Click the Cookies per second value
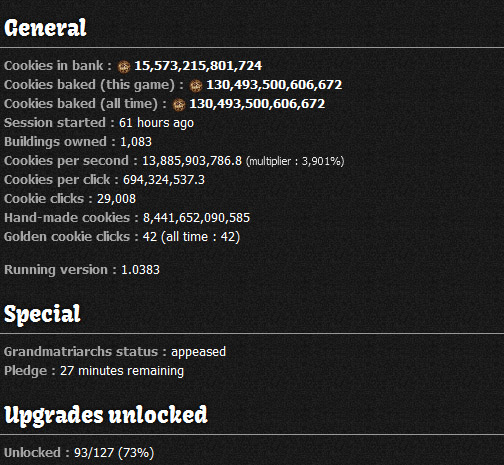The width and height of the screenshot is (504, 465). (192, 161)
